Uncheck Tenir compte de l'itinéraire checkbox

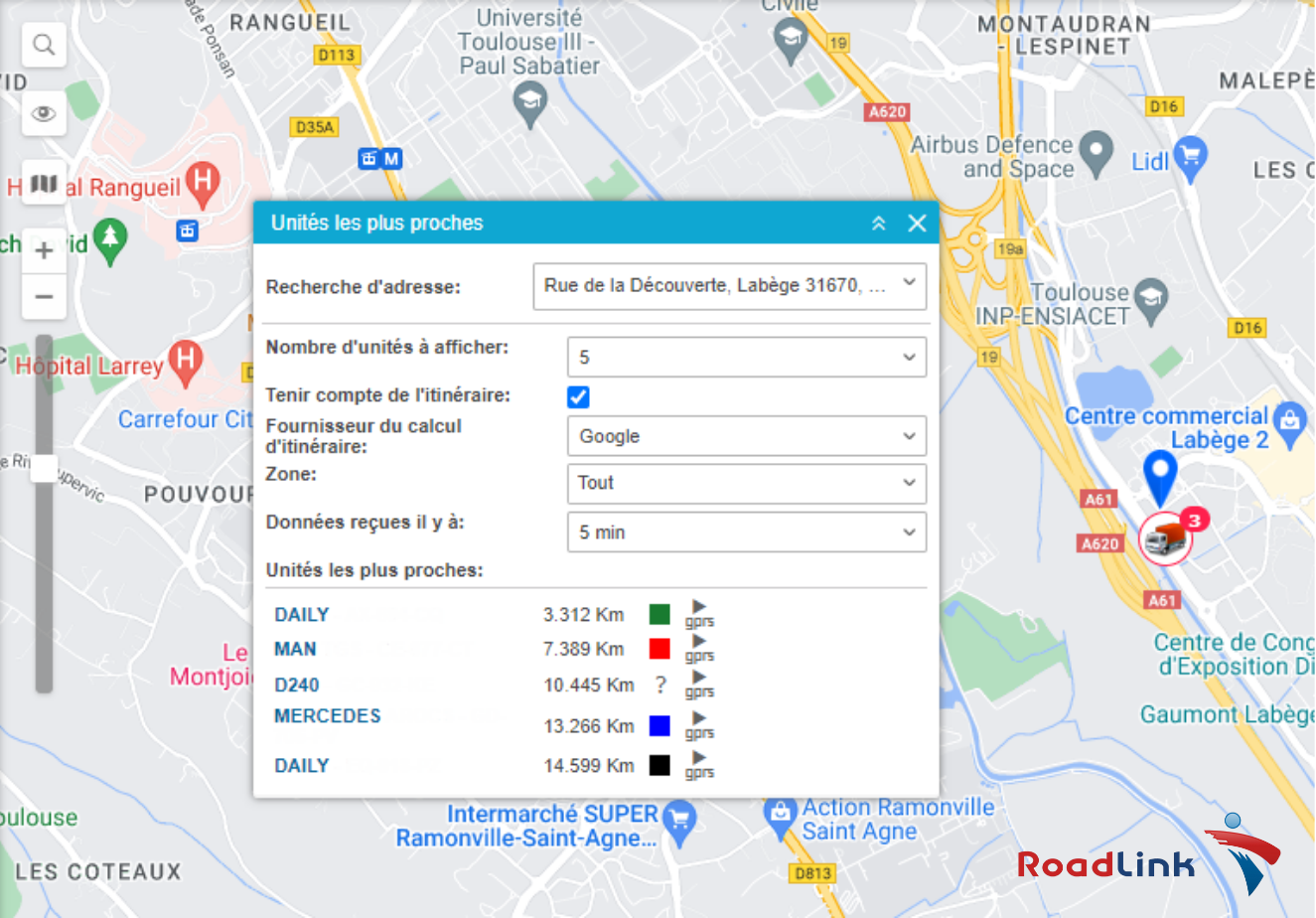tap(578, 396)
